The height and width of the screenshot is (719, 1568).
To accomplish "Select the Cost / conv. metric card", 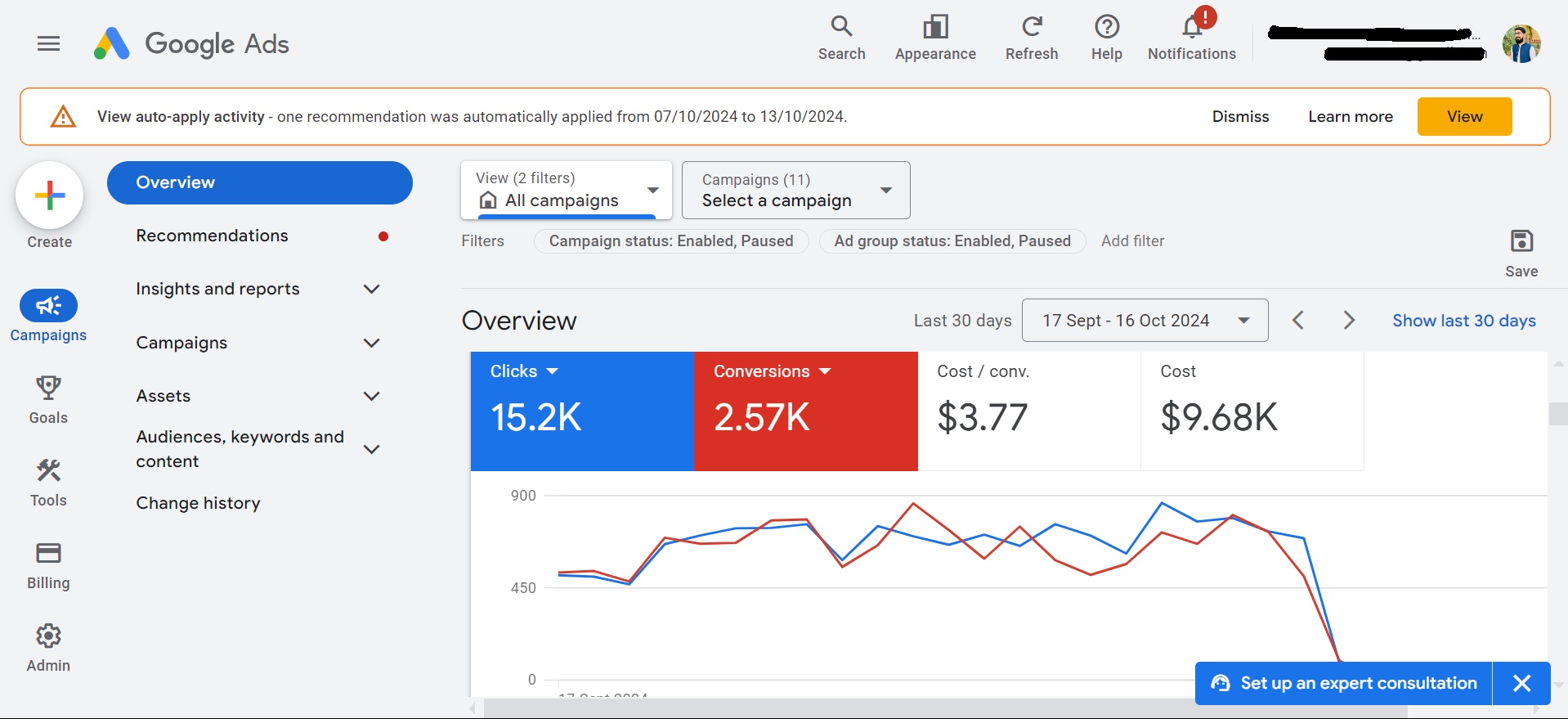I will [x=1029, y=411].
